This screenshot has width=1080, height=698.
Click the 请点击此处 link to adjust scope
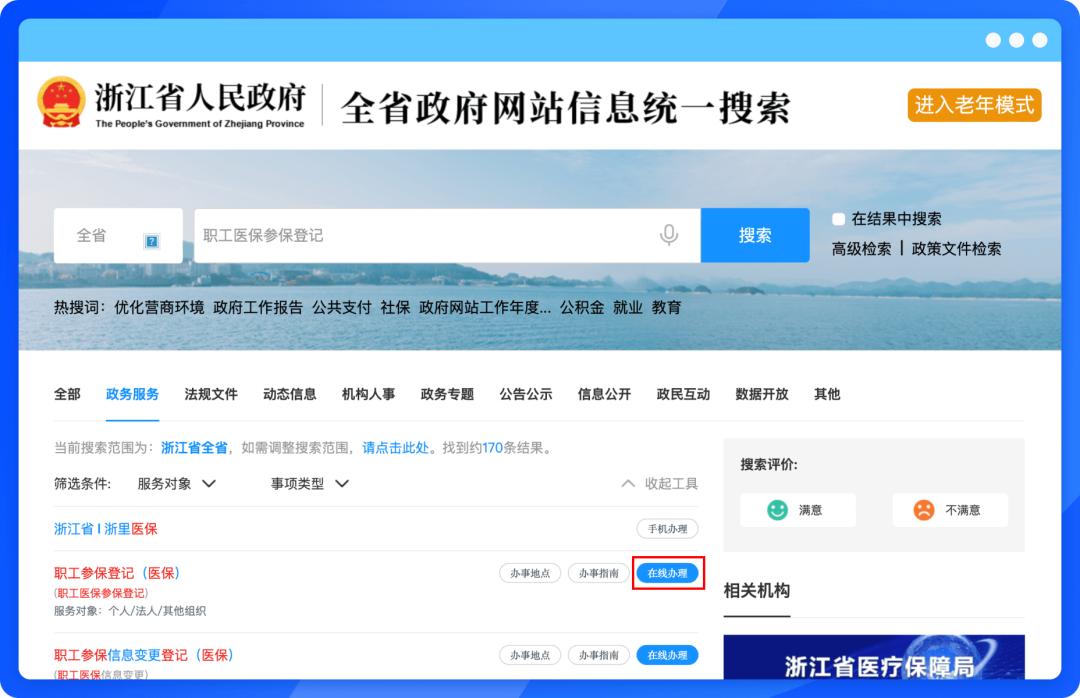tap(395, 448)
